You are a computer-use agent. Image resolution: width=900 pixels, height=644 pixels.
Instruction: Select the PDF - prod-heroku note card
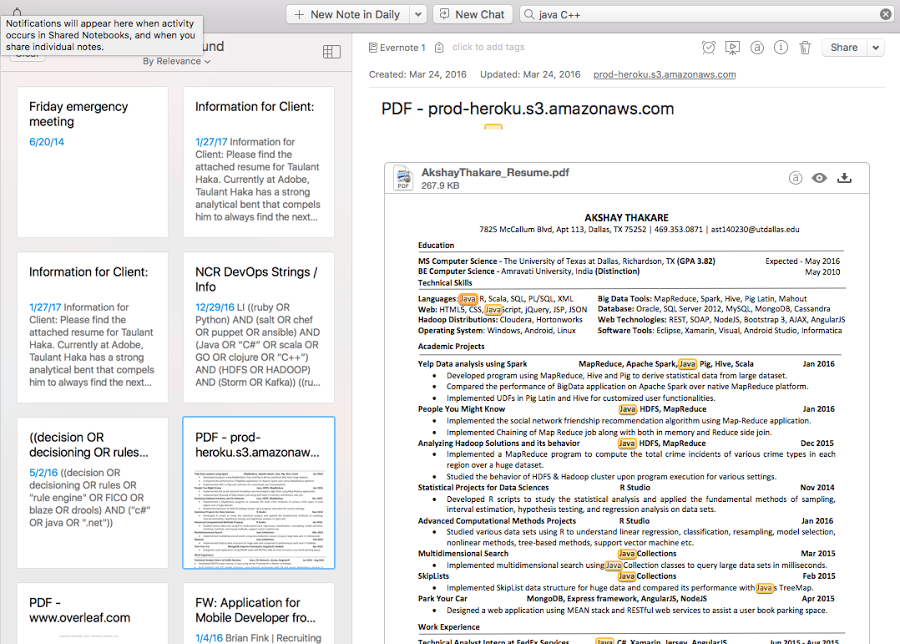pyautogui.click(x=259, y=492)
